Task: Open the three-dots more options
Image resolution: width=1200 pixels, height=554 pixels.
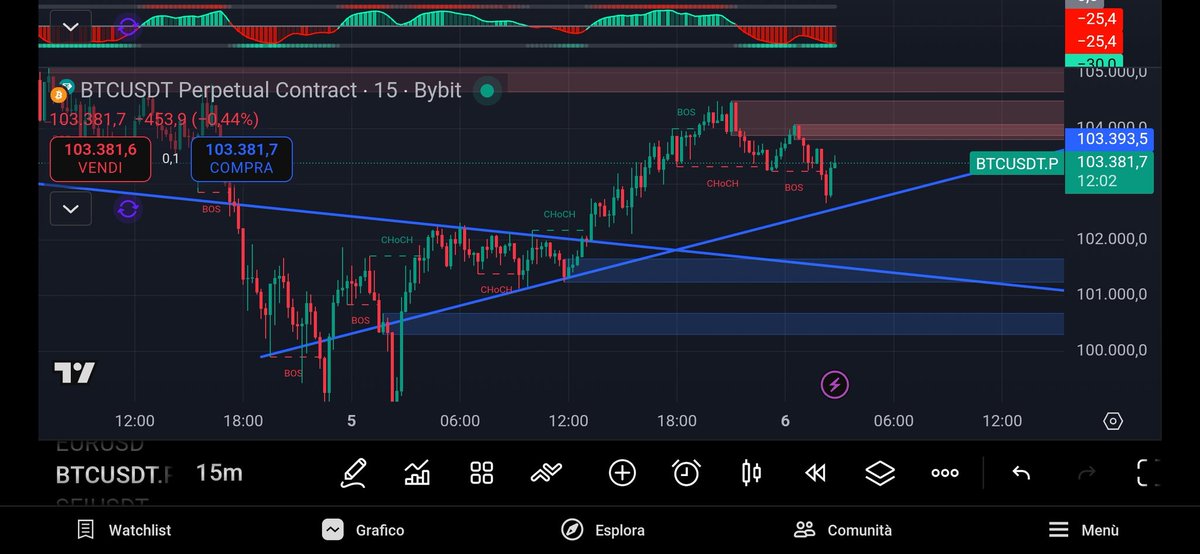Action: [x=945, y=473]
